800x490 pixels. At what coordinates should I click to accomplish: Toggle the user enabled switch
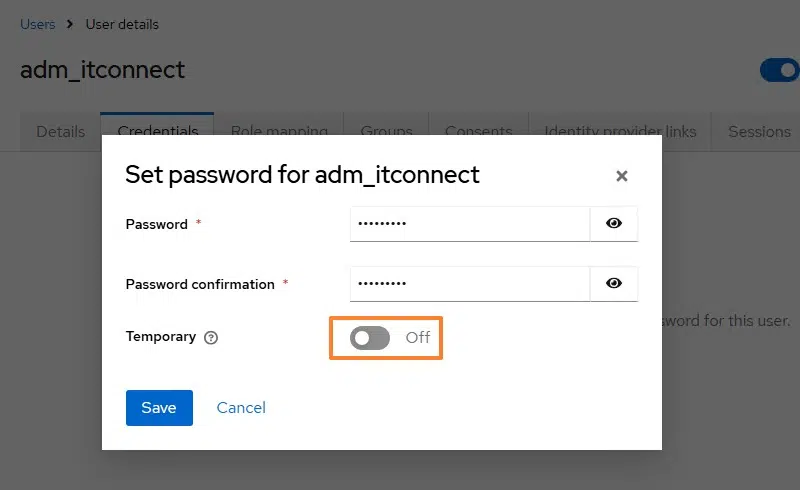click(x=779, y=70)
